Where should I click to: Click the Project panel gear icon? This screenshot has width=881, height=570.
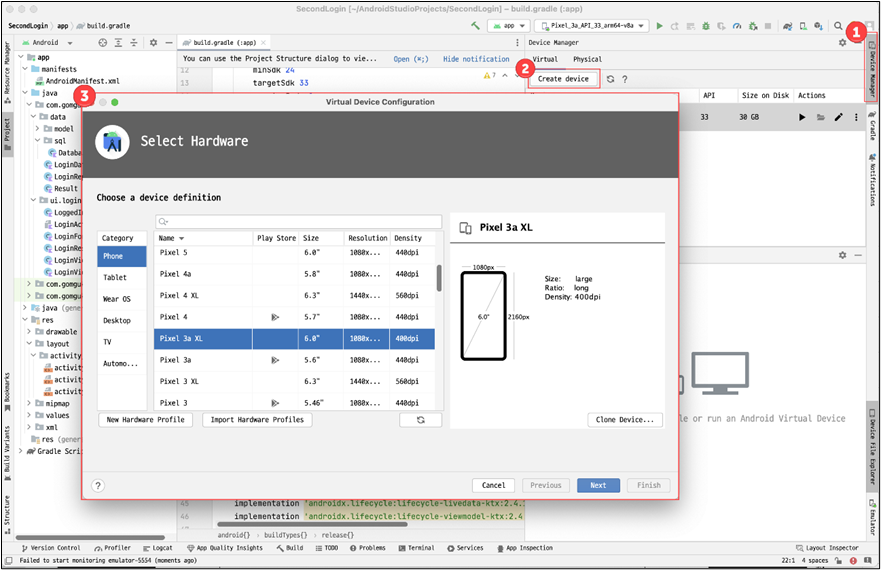(153, 43)
